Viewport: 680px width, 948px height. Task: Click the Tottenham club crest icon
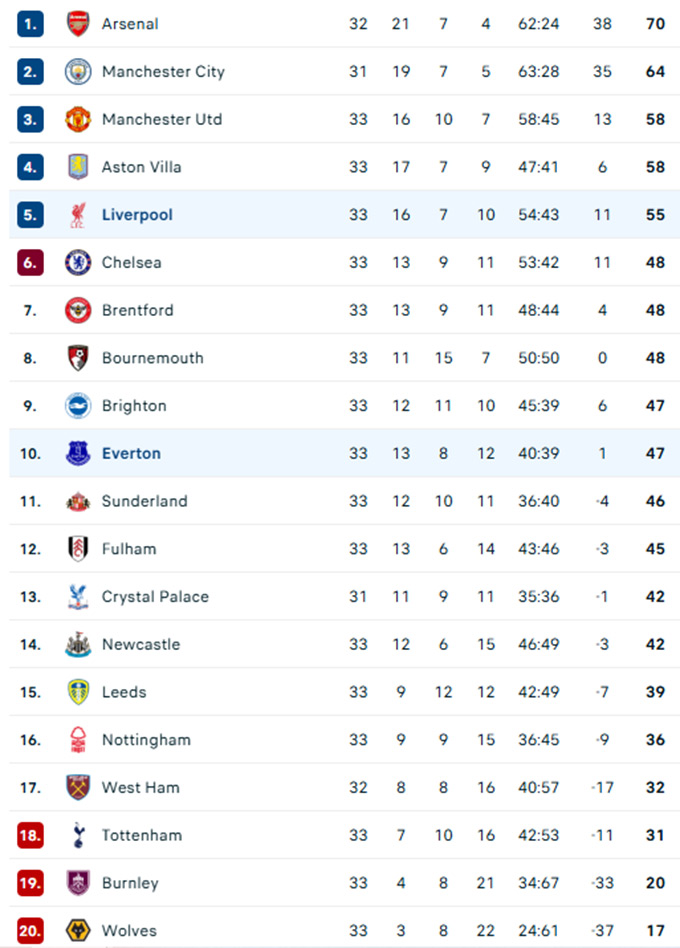tap(78, 835)
